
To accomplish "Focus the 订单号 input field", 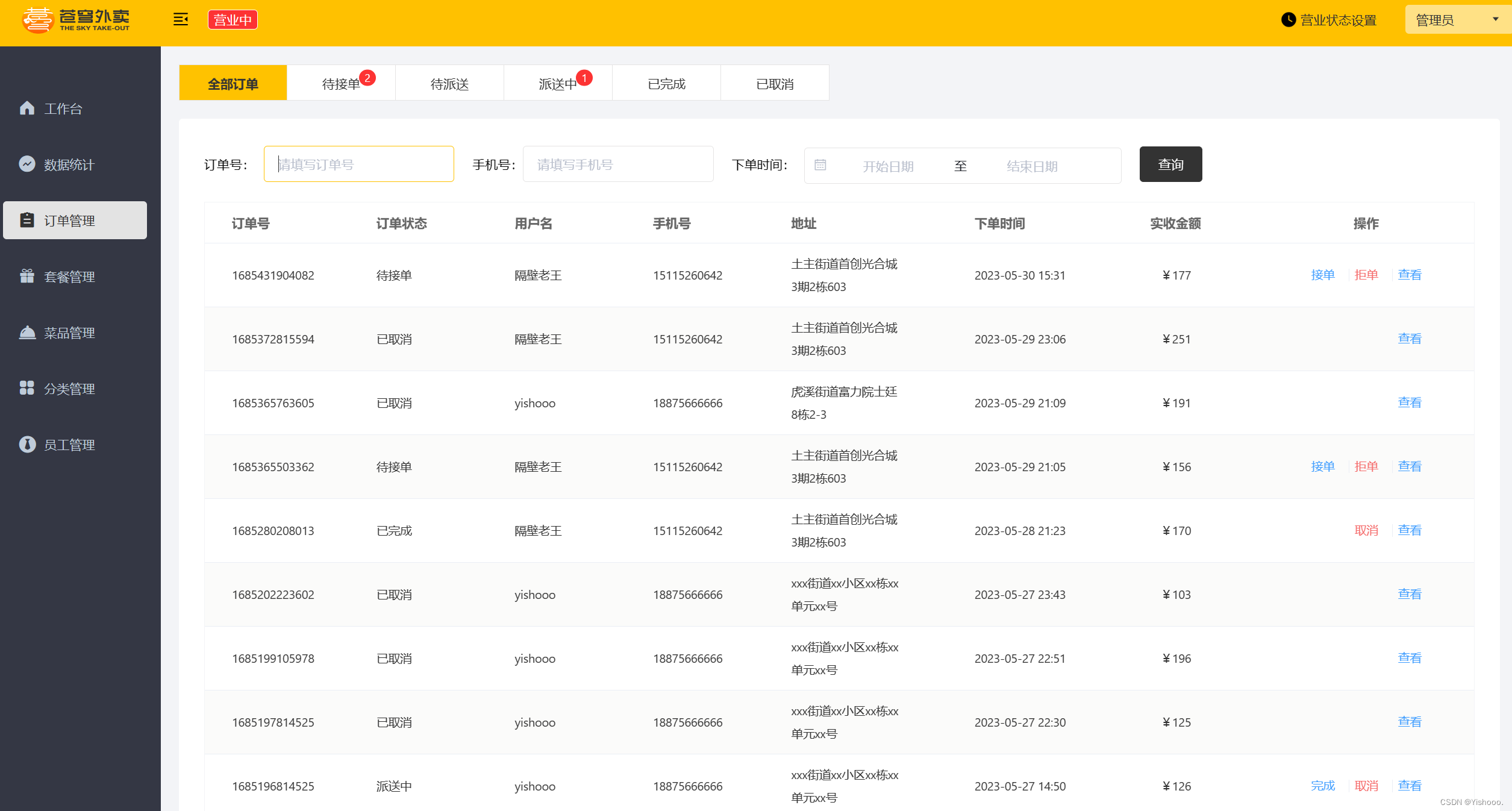I will pos(359,164).
